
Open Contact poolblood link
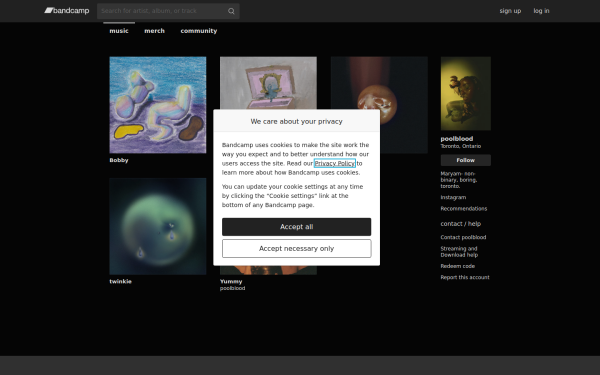(463, 237)
